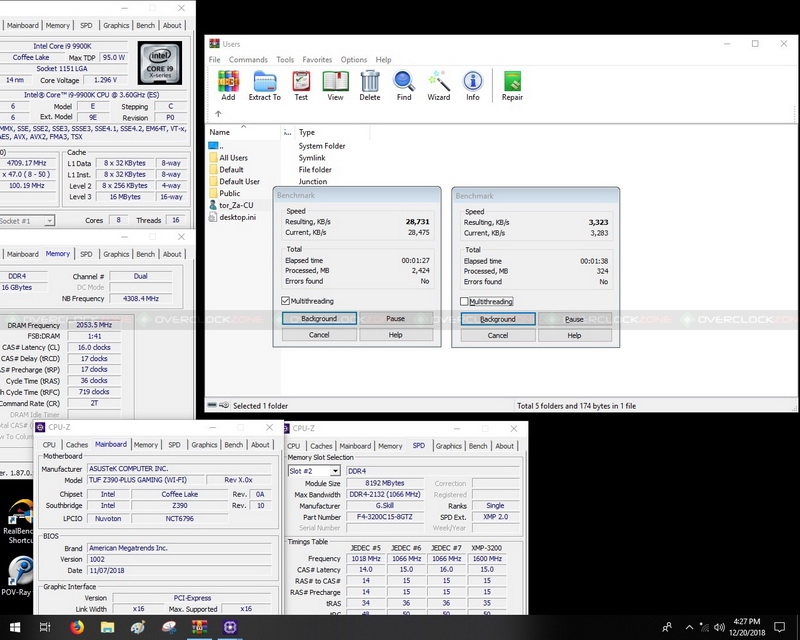Viewport: 800px width, 640px height.
Task: Click the F4-3200C15-8GTZ part number
Action: pos(385,517)
